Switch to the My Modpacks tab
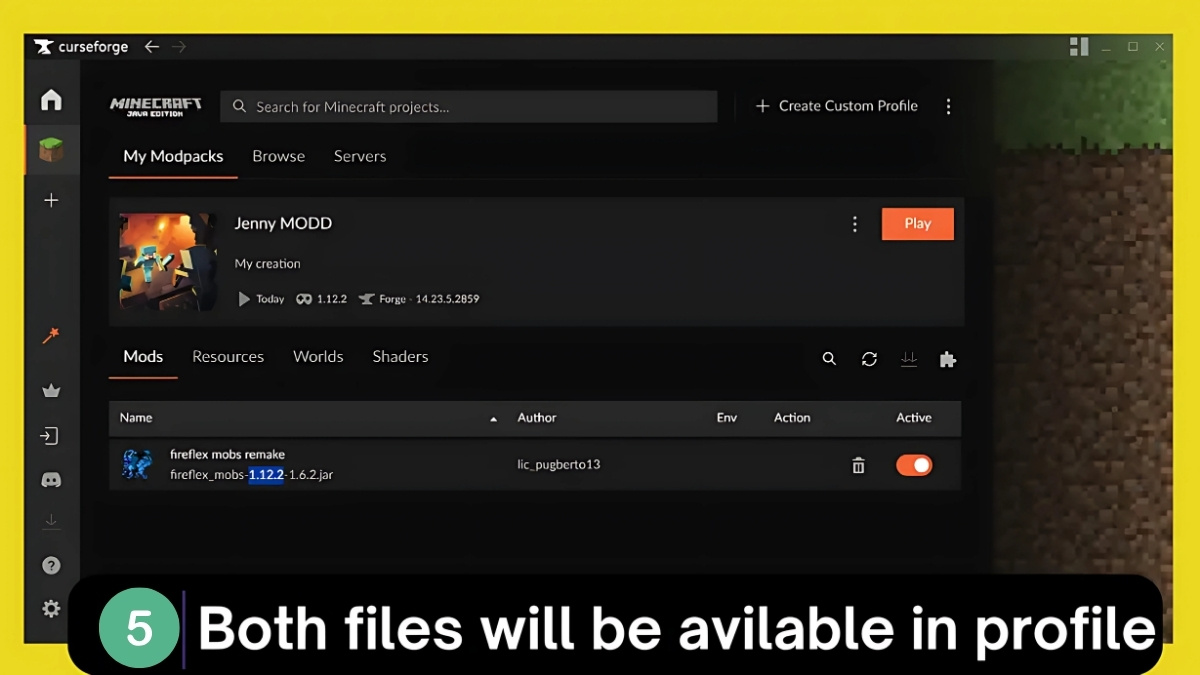Viewport: 1200px width, 675px height. 173,156
